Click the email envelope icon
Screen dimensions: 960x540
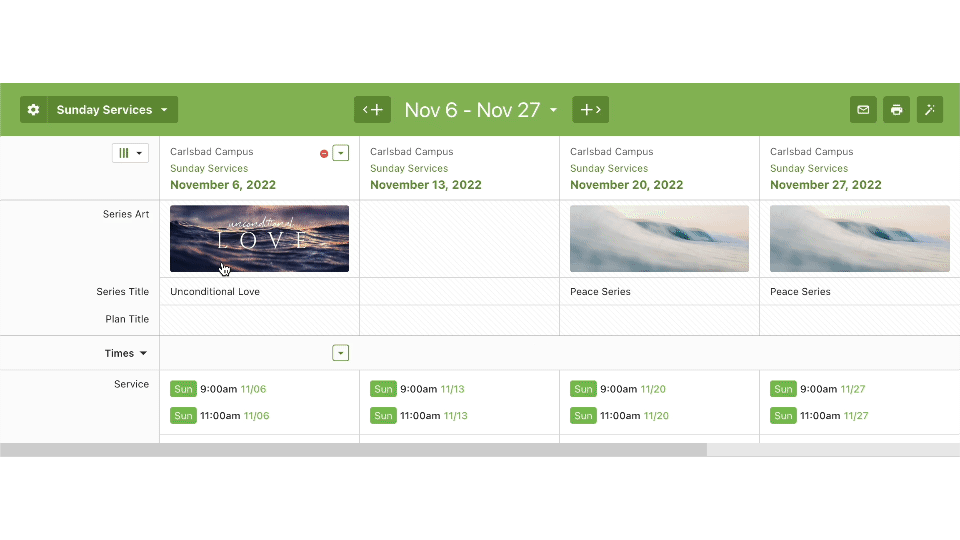[863, 110]
